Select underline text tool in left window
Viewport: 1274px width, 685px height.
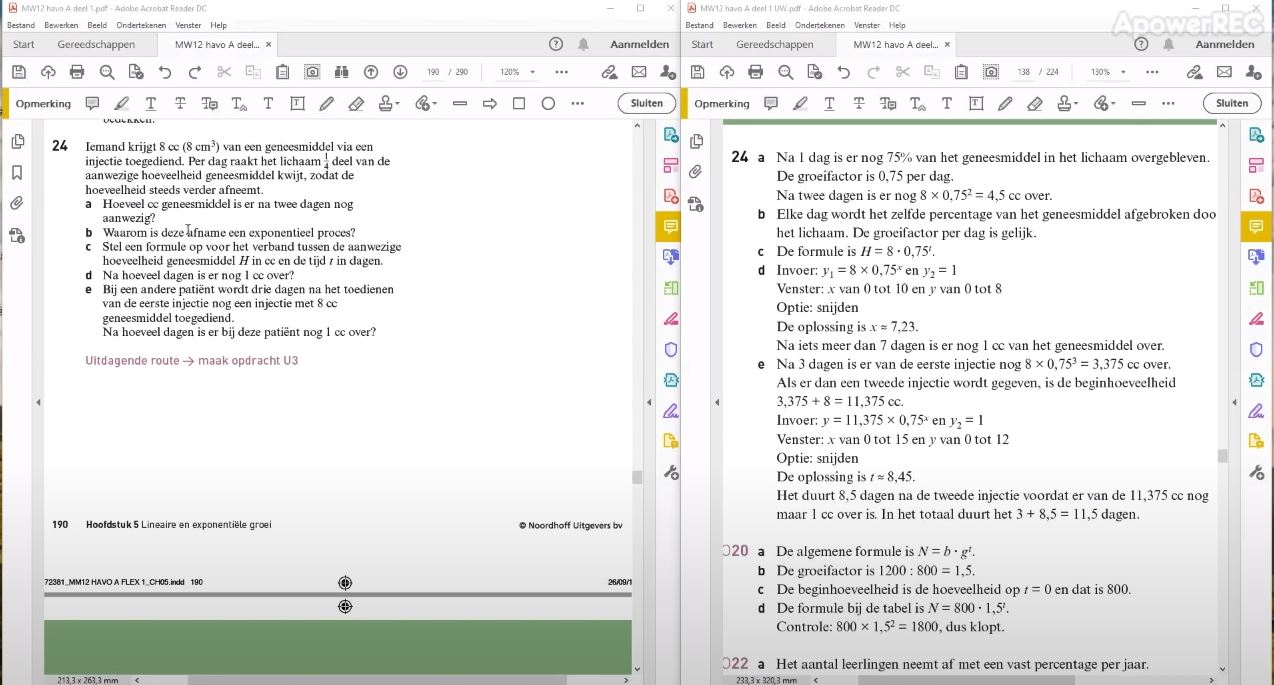pyautogui.click(x=151, y=103)
